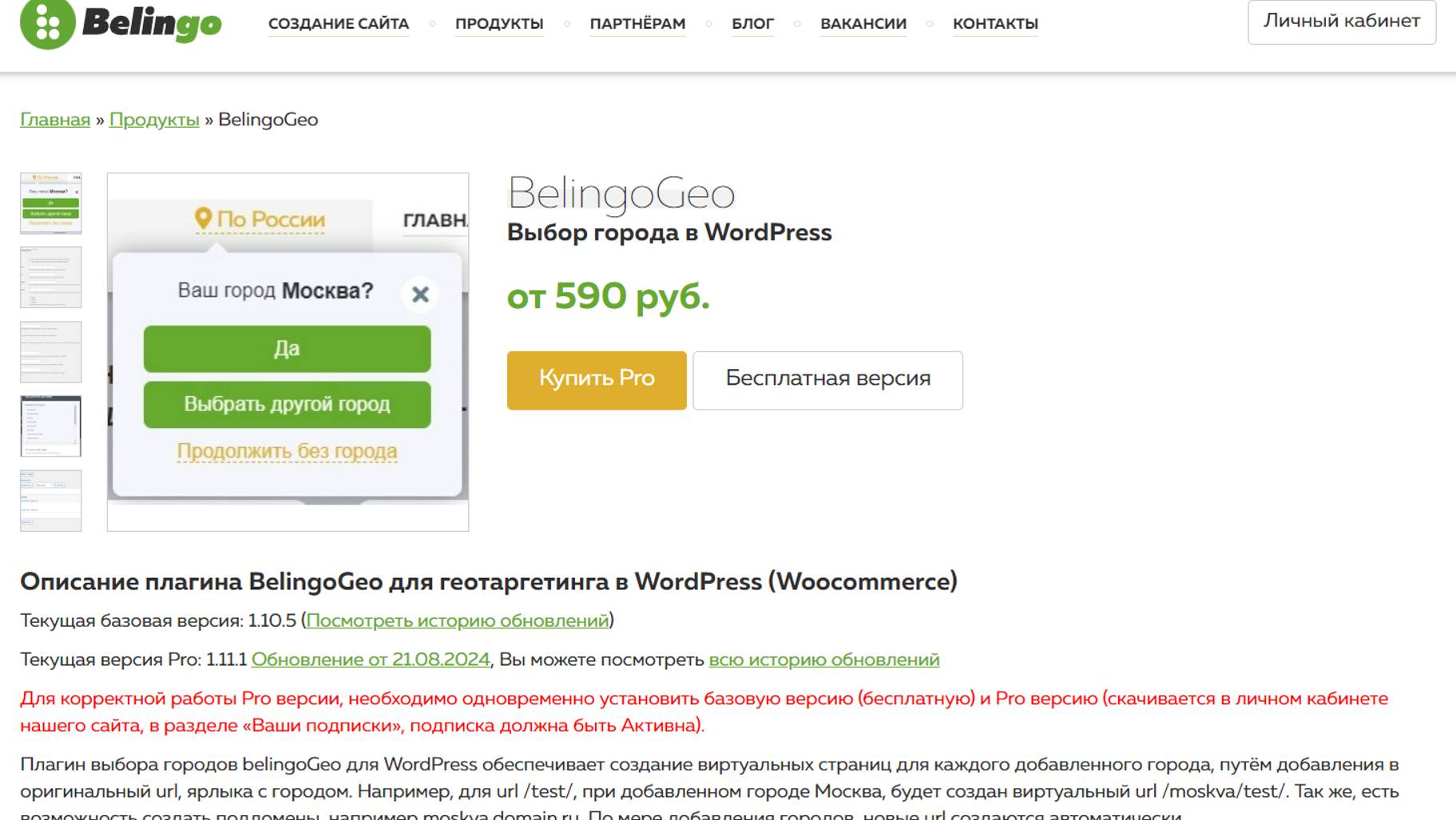Screen dimensions: 1456x820
Task: Follow the Продукты breadcrumb link
Action: tap(154, 120)
